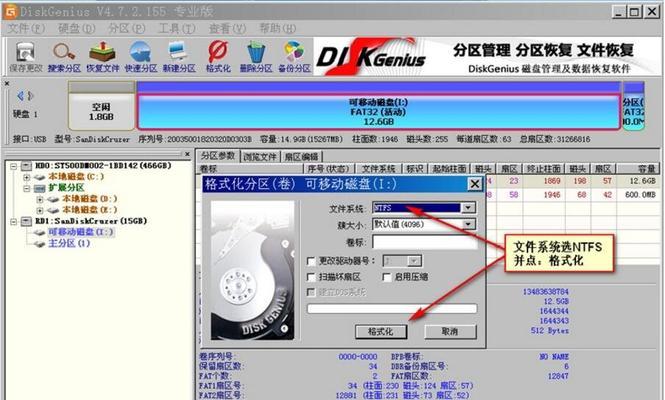The height and width of the screenshot is (400, 665).
Task: Expand the 本地磁盘(D:) tree node
Action: click(x=40, y=199)
